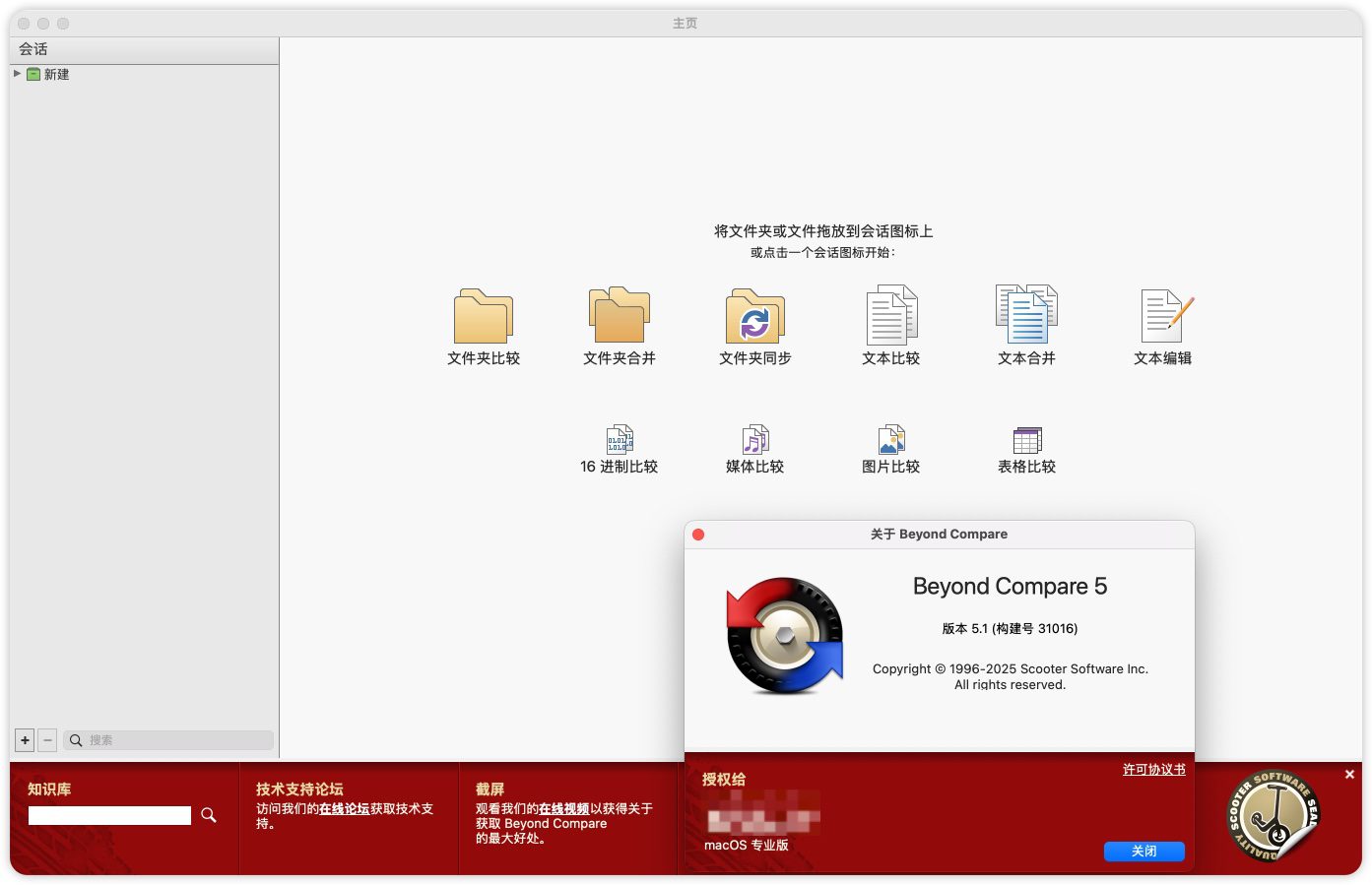Click the blue 关闭 button in About dialog
Screen dimensions: 1372x885
pos(1143,852)
